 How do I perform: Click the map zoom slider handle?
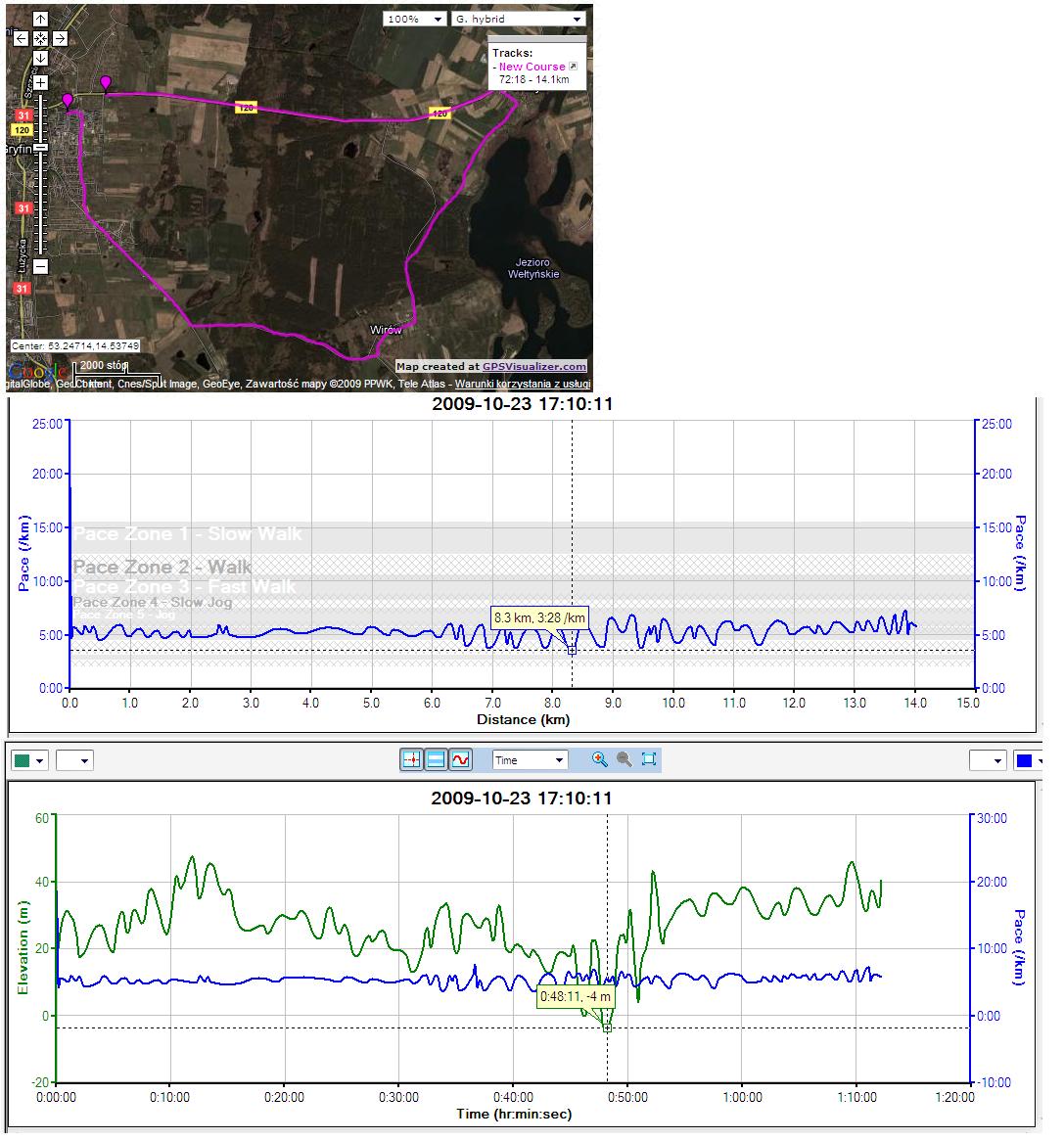(40, 147)
